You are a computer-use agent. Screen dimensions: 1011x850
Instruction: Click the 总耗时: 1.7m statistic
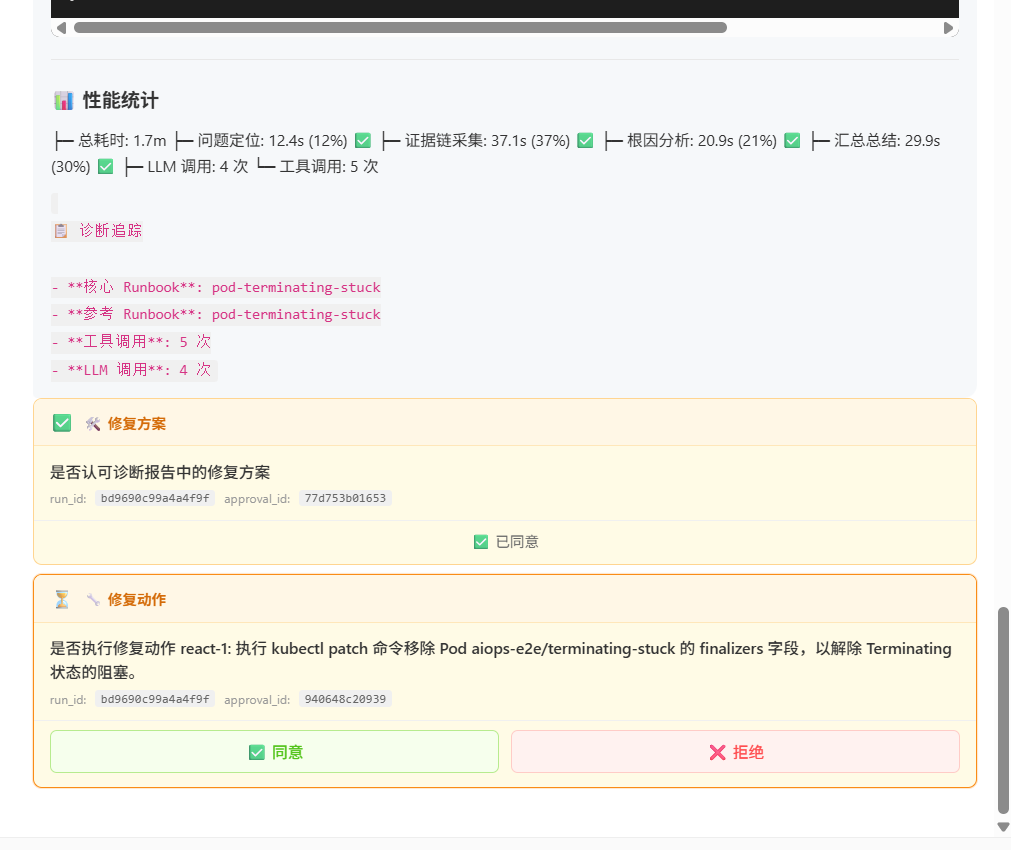tap(122, 141)
